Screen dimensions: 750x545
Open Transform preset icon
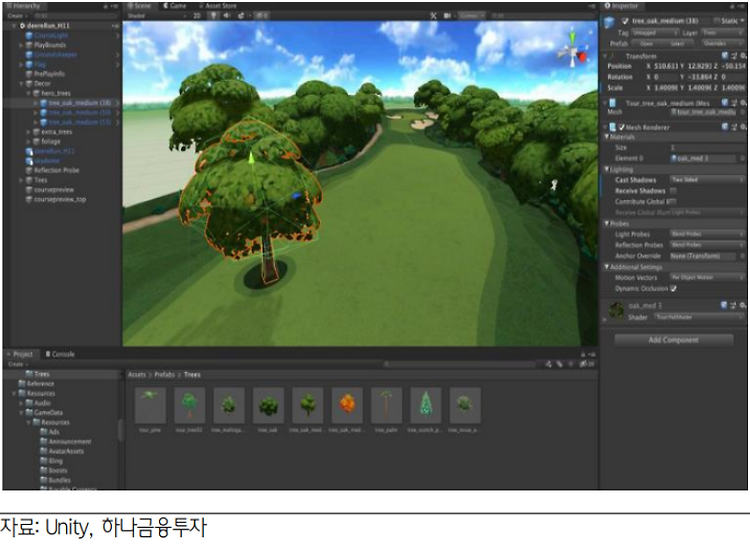click(x=734, y=56)
